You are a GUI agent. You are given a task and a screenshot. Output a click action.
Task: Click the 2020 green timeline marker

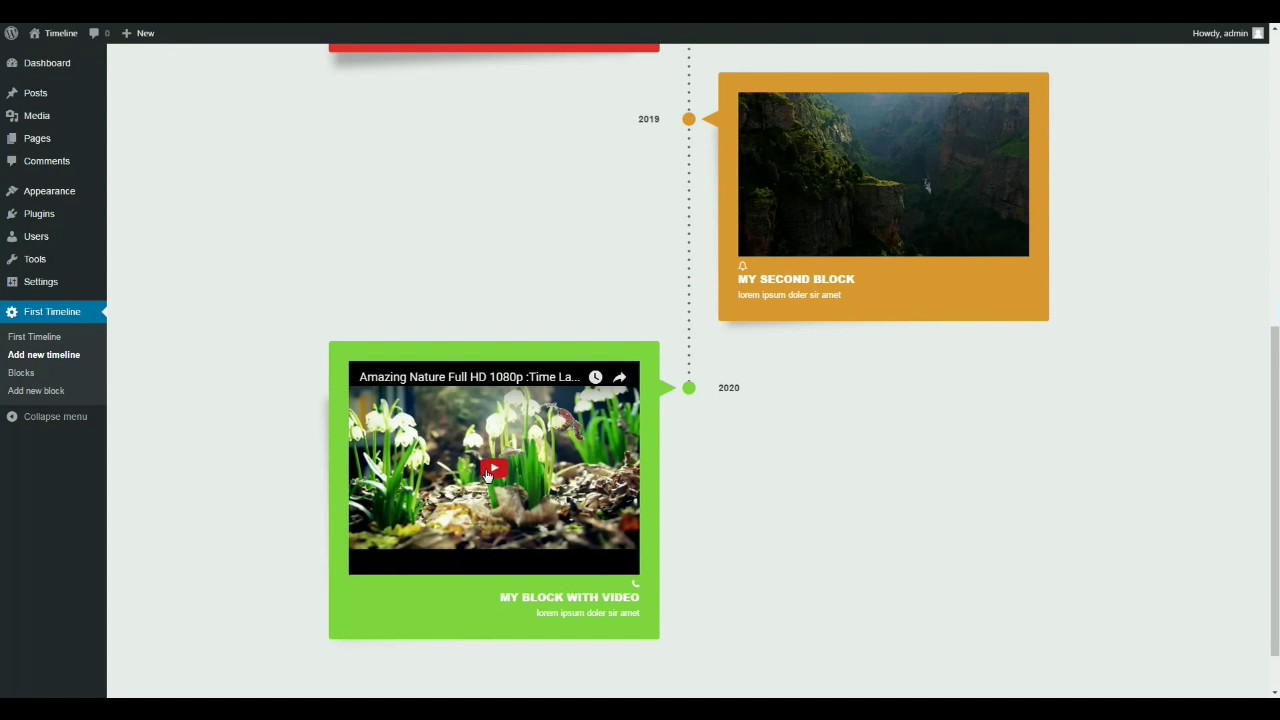pos(689,388)
